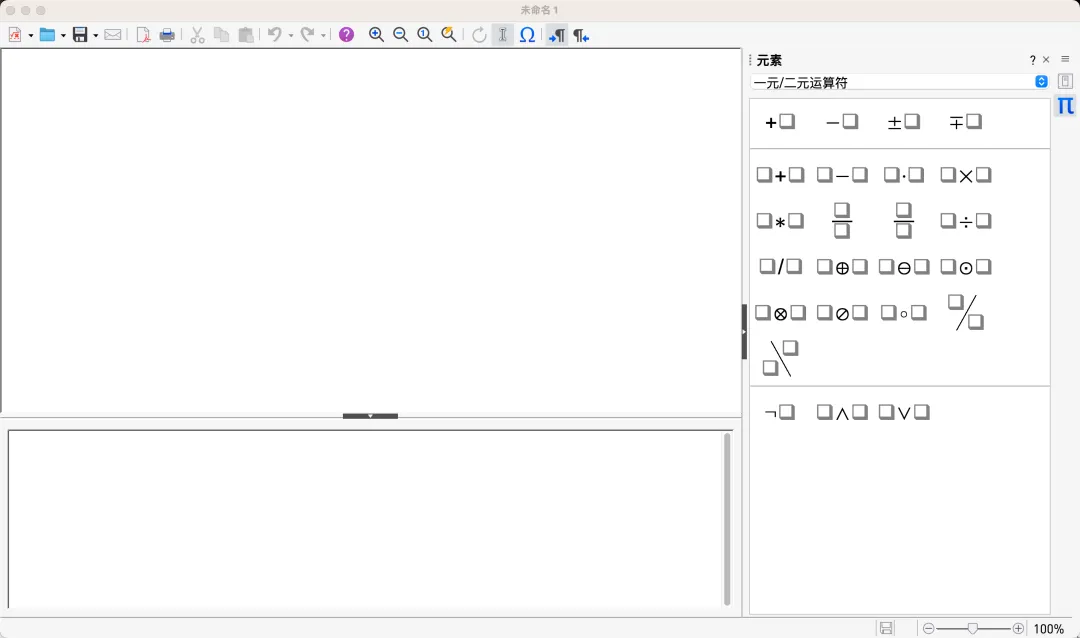Click the email document envelope icon

click(112, 34)
